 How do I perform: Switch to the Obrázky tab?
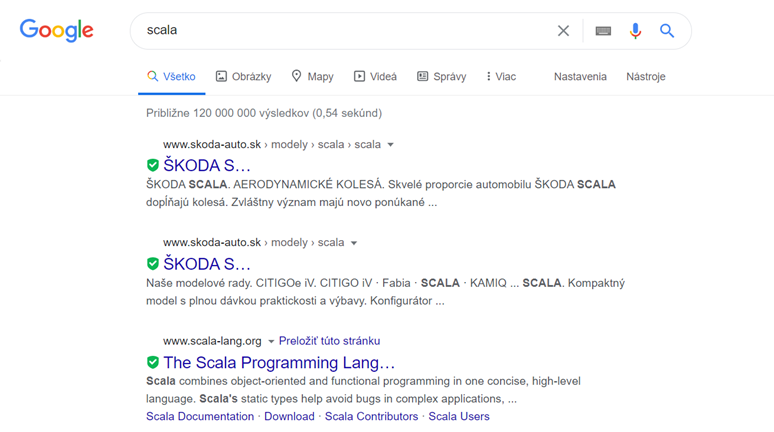[243, 77]
